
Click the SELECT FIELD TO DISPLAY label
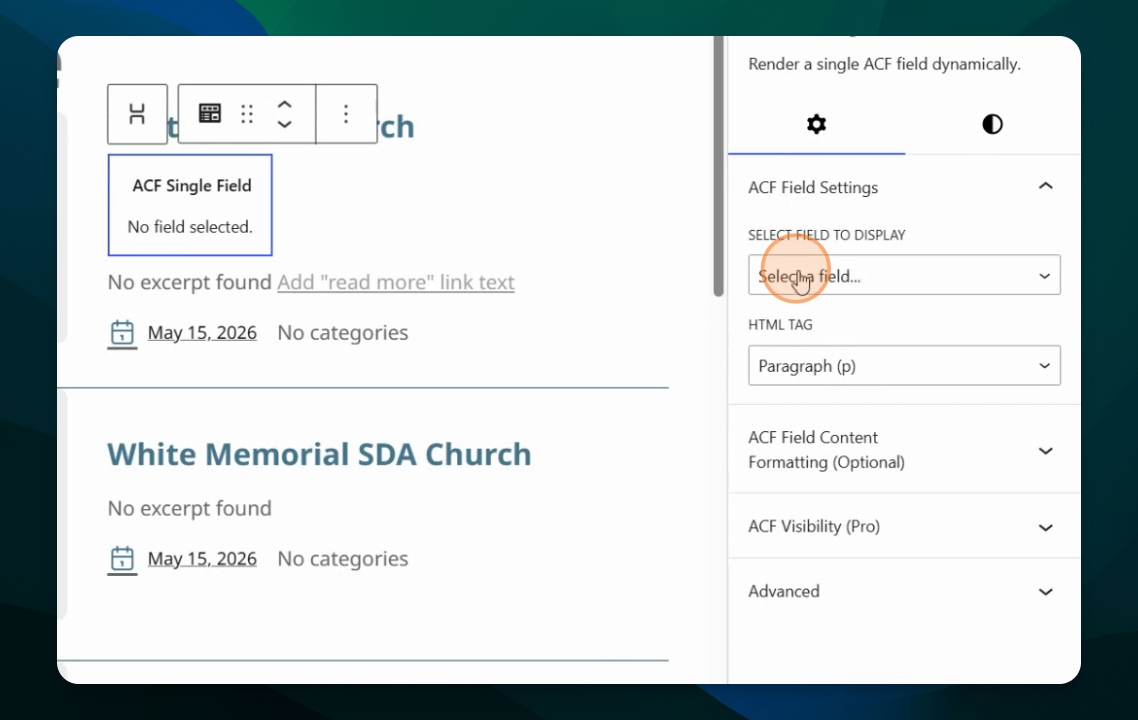click(x=827, y=235)
